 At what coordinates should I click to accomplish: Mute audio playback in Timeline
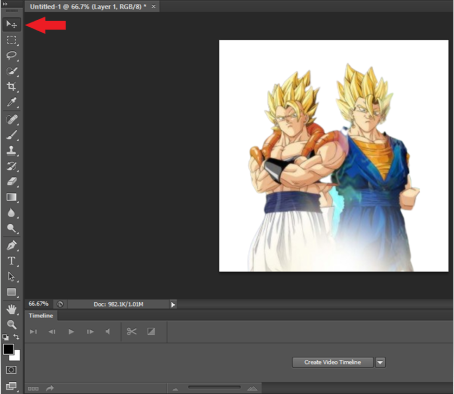click(x=108, y=332)
